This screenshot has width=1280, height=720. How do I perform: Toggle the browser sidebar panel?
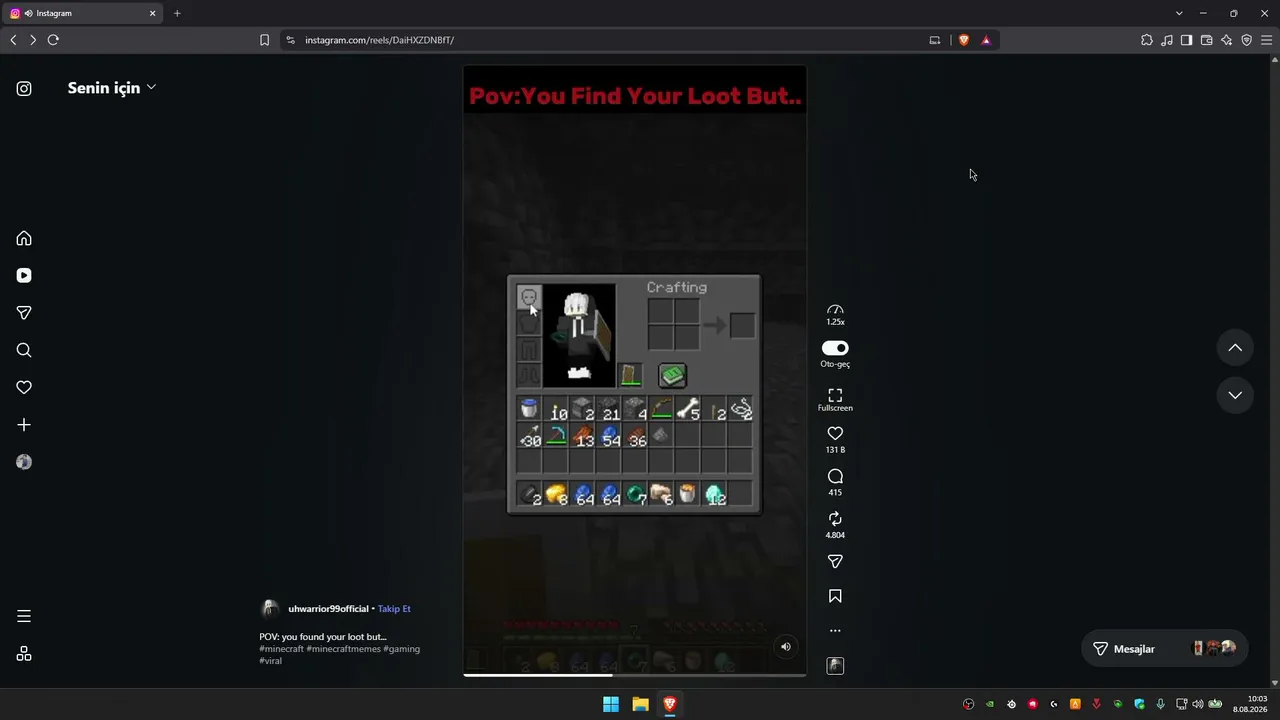[1187, 40]
